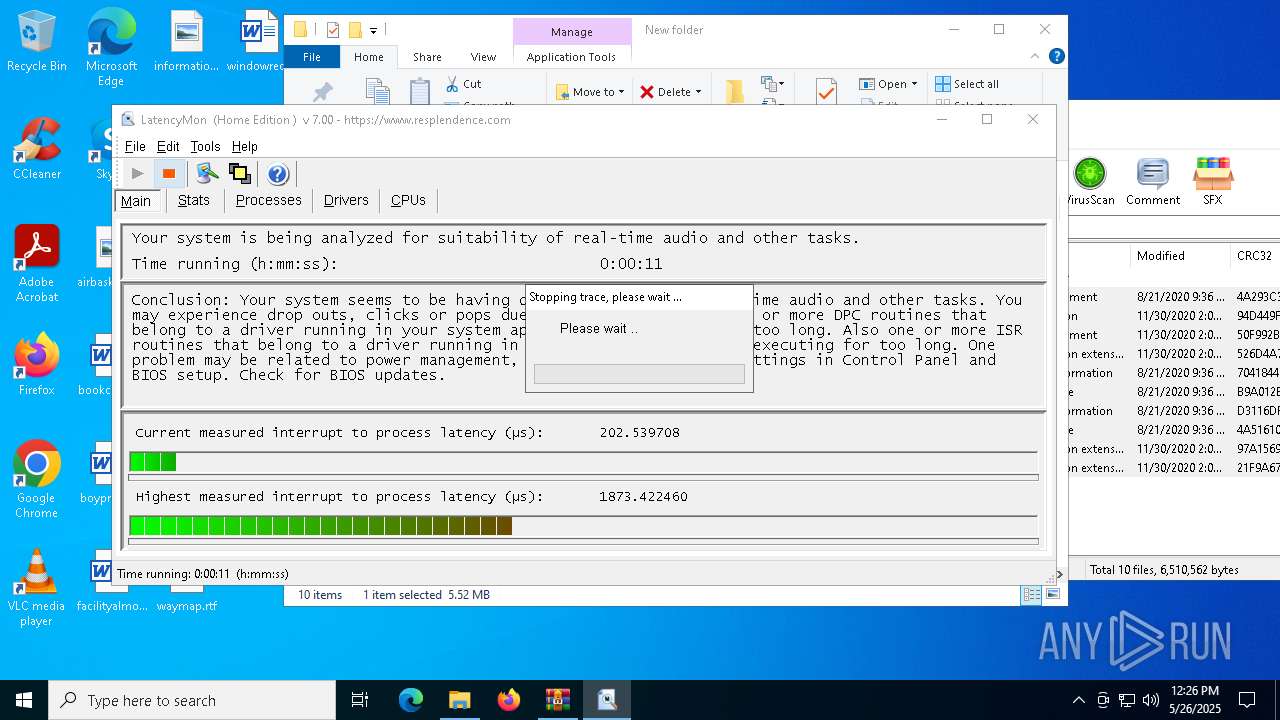Image resolution: width=1280 pixels, height=720 pixels.
Task: Click the New folder icon in ribbon
Action: pos(735,92)
